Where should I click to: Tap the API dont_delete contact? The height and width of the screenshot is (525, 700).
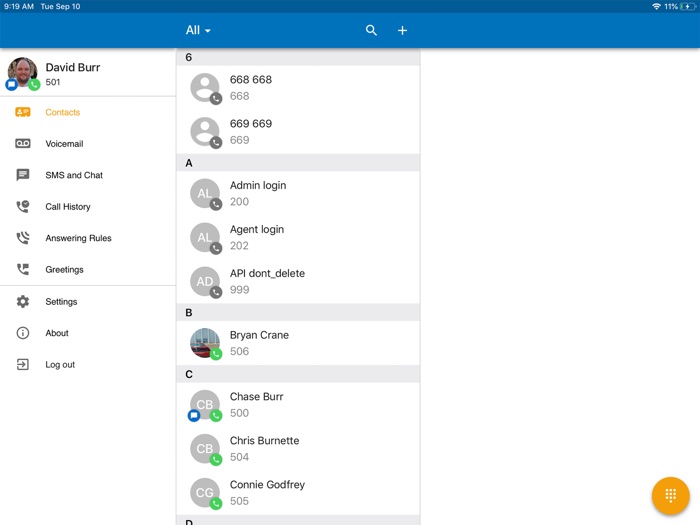coord(298,281)
